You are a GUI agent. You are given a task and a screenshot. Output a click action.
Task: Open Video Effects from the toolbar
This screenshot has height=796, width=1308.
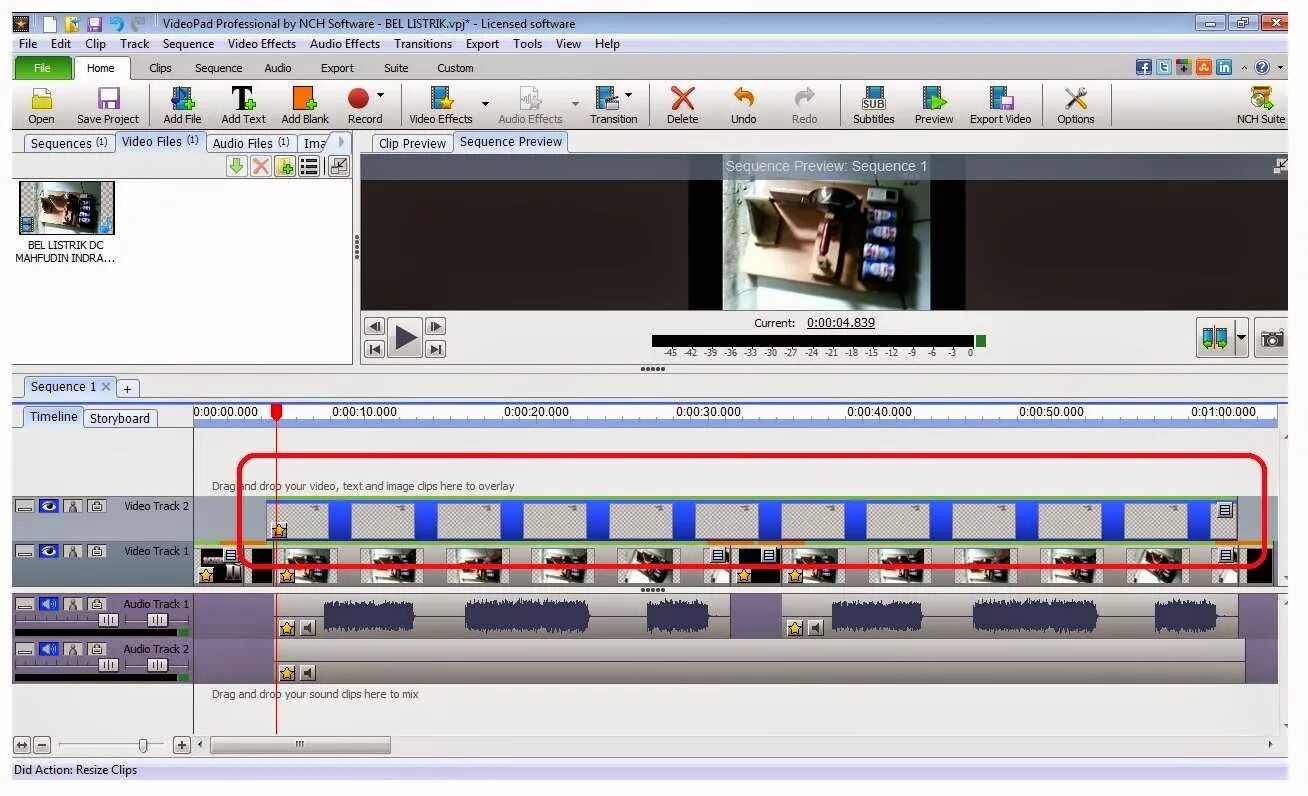coord(441,105)
